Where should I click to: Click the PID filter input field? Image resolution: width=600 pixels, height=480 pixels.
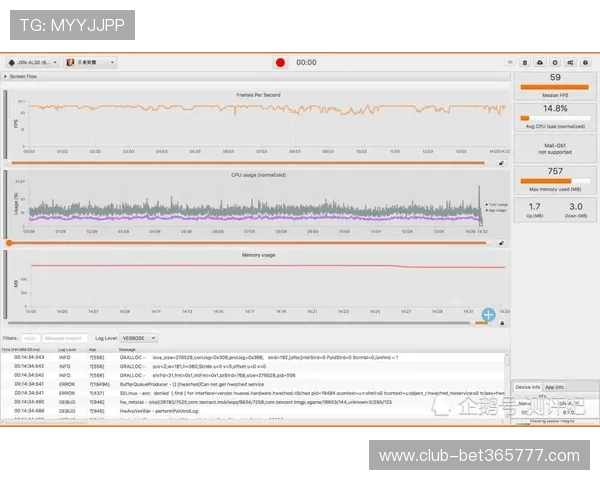pyautogui.click(x=30, y=339)
